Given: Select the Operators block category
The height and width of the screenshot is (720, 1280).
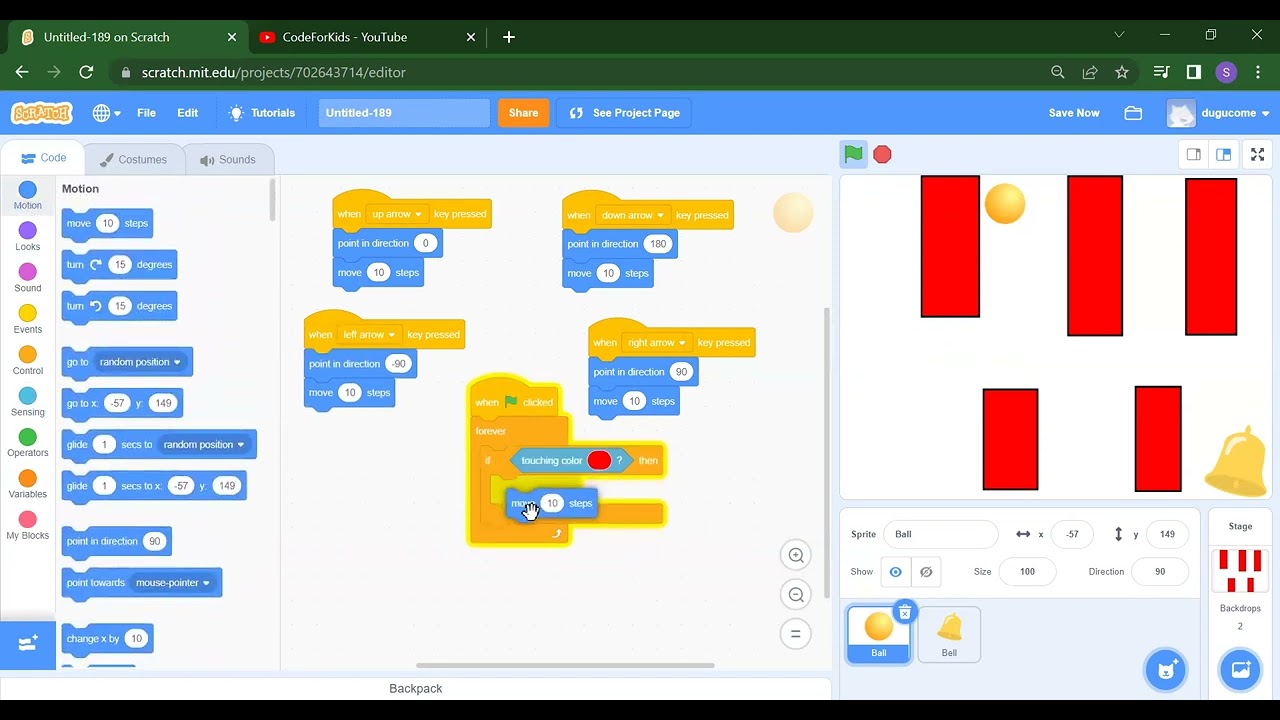Looking at the screenshot, I should pos(28,443).
